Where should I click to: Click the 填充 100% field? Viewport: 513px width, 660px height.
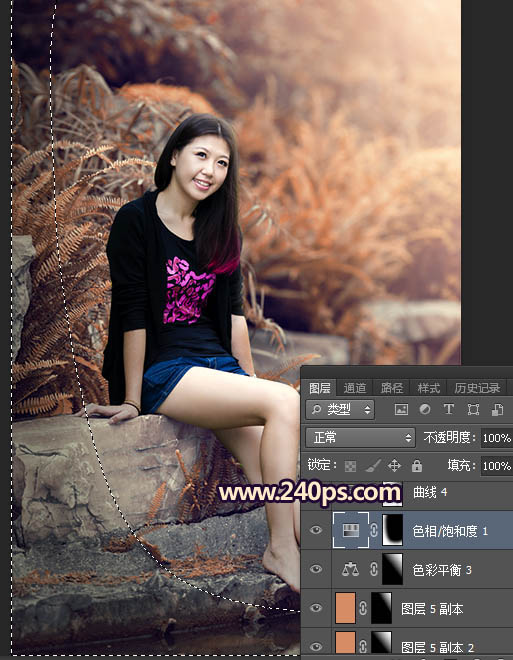click(x=497, y=466)
